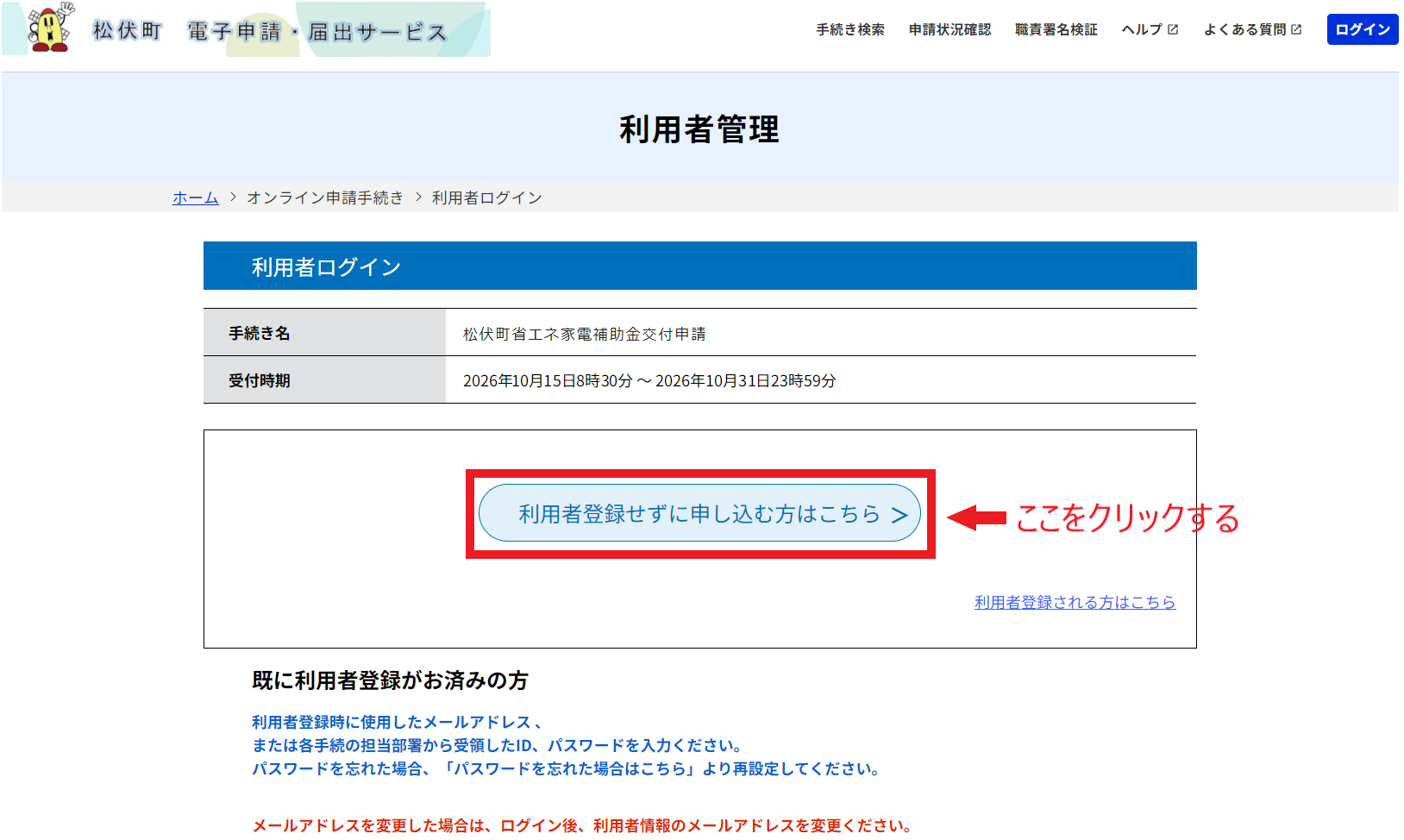Click the 松伏町 電子申請・届出サービス site title
1404x840 pixels.
coord(270,31)
